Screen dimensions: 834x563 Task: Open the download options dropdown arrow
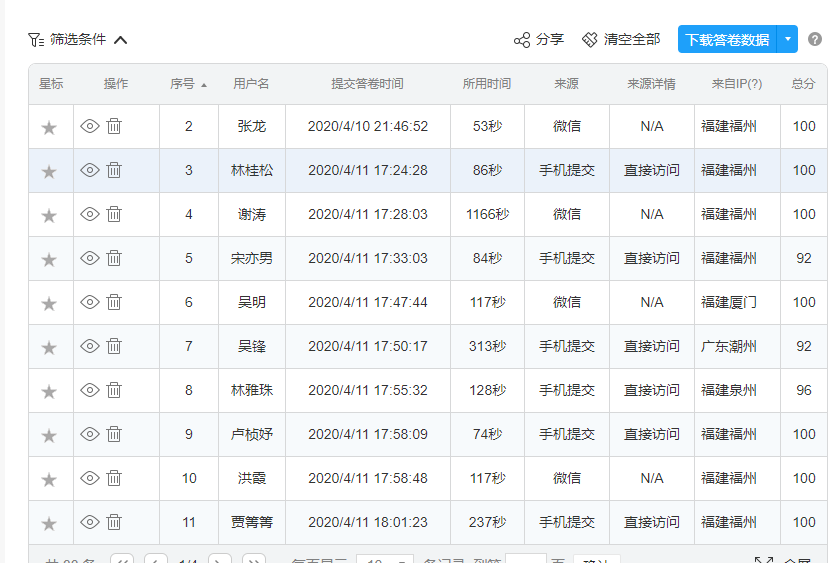(788, 40)
